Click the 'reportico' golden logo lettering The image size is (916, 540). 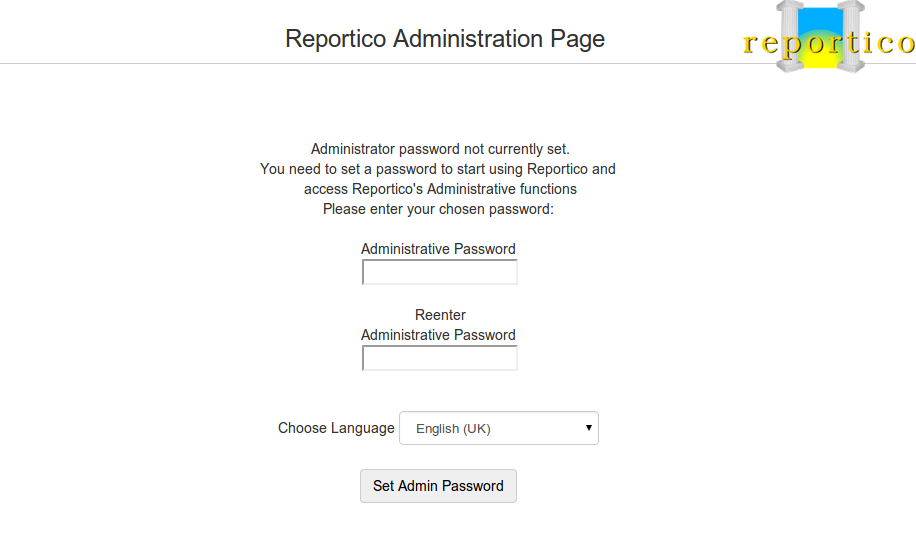(828, 44)
